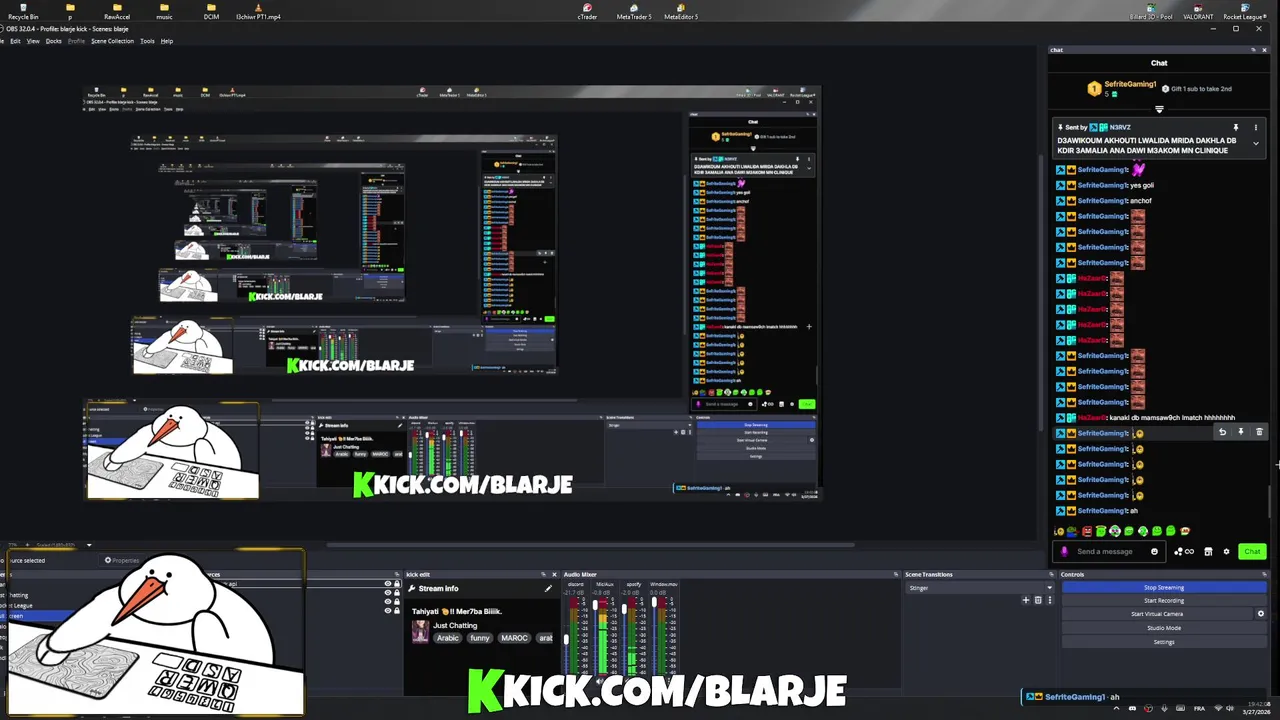Expand the chat leaderboard arrow
Screen dimensions: 1280x720
tap(1159, 109)
